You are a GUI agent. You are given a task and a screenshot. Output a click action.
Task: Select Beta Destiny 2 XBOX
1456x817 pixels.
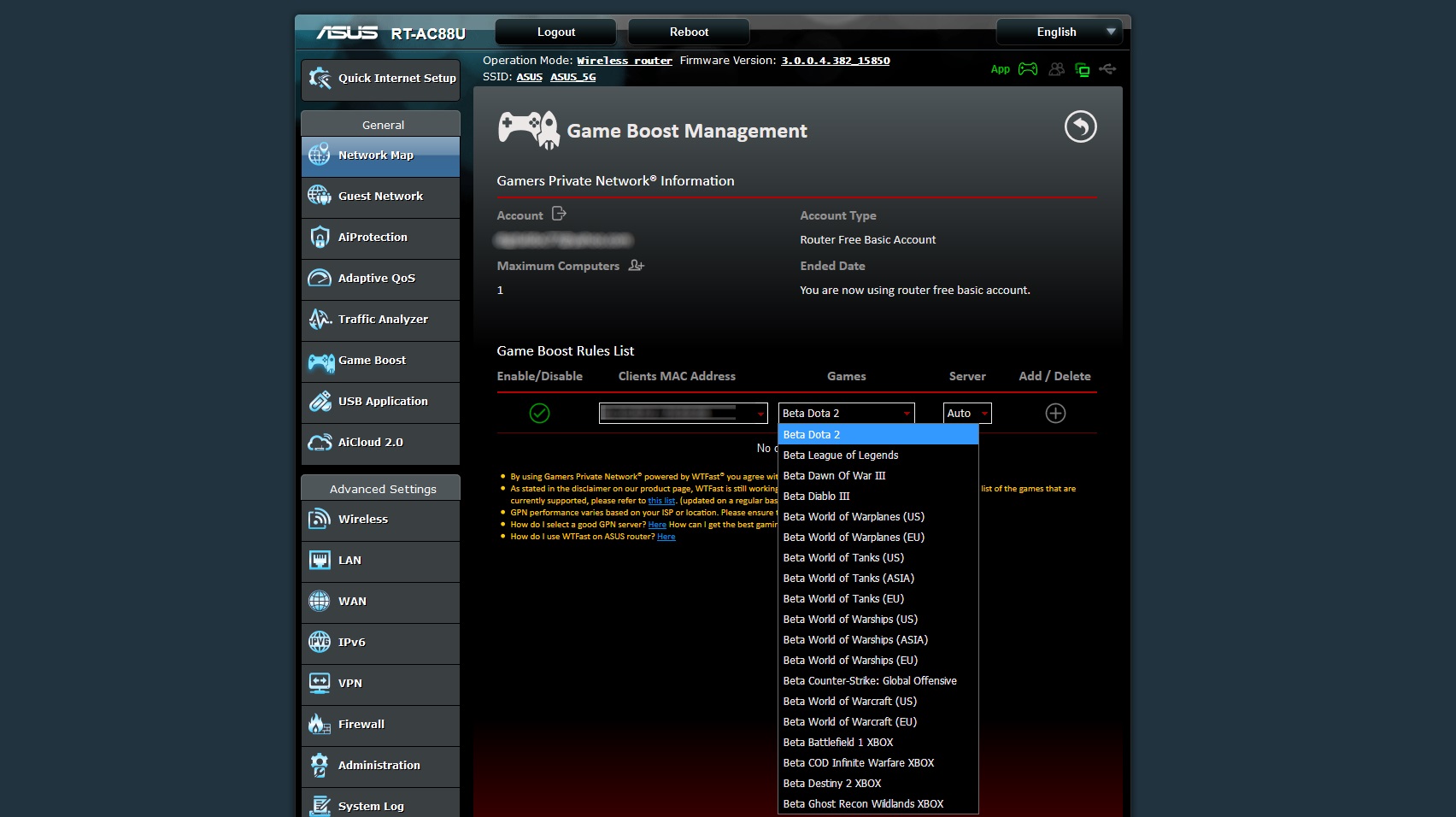pos(878,784)
